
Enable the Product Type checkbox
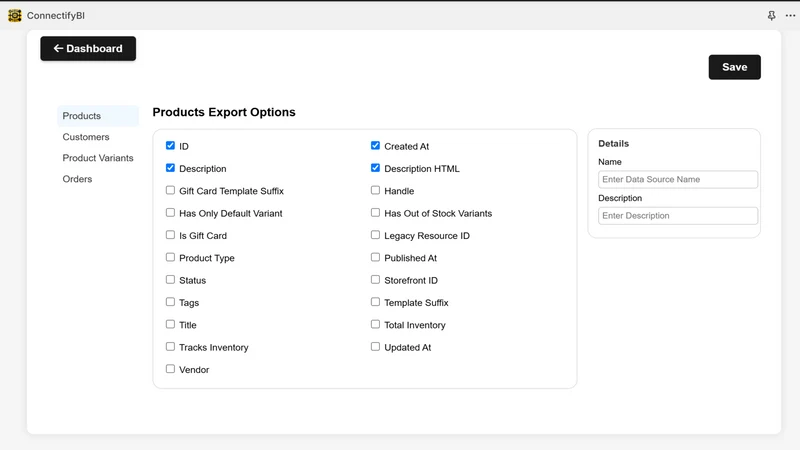pos(170,257)
